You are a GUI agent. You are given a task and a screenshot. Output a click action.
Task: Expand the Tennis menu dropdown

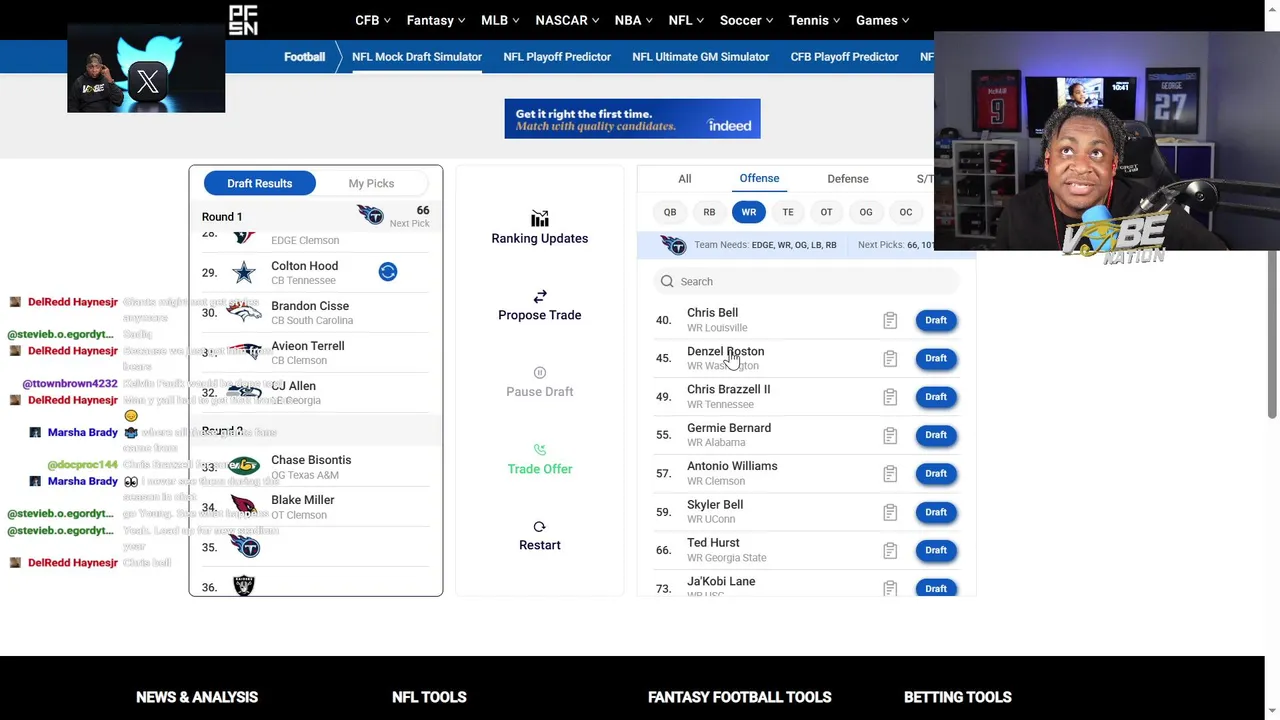click(x=815, y=20)
